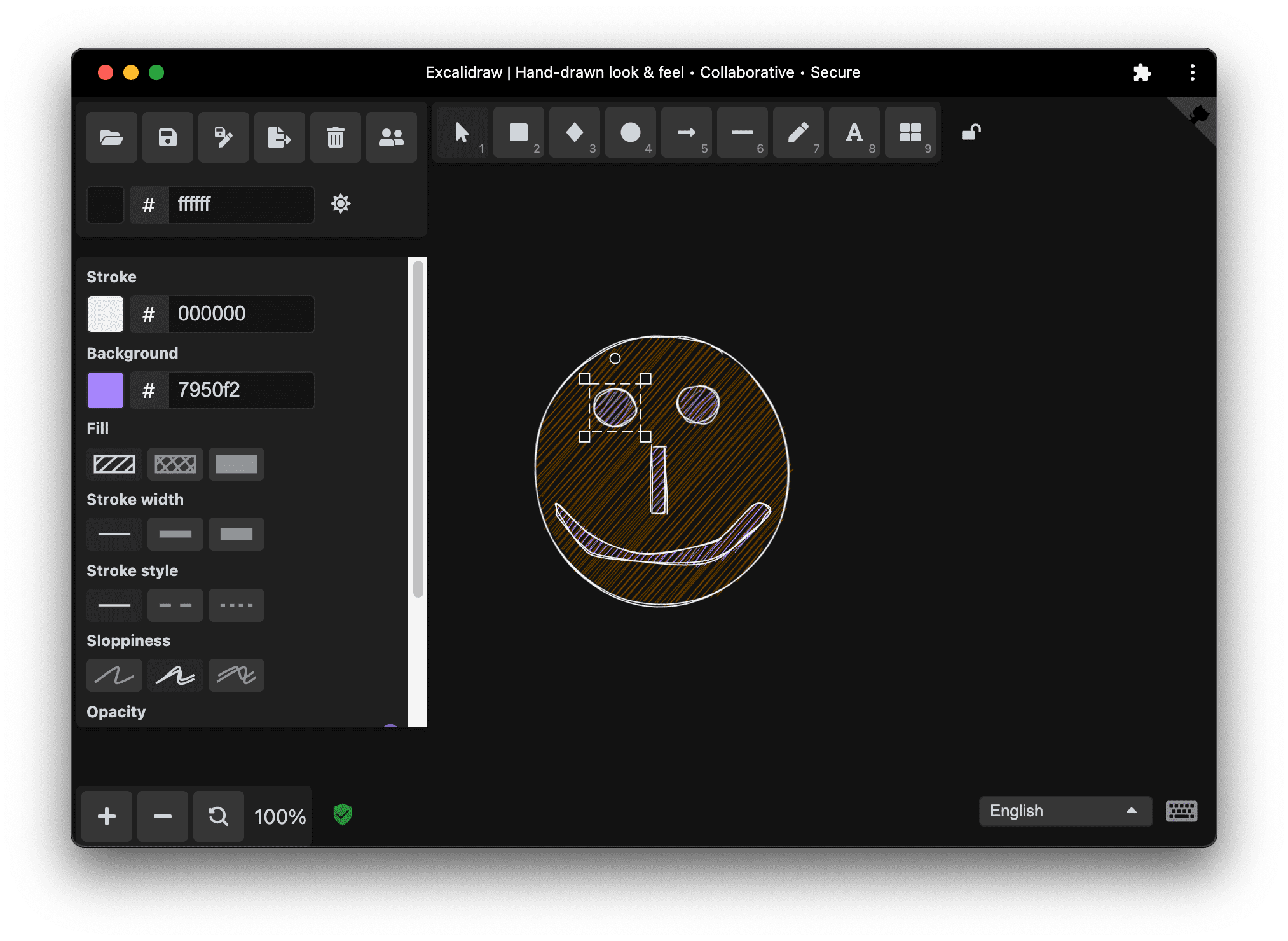Select the Frame/image tool
Screen dimensions: 1288x941
(909, 135)
